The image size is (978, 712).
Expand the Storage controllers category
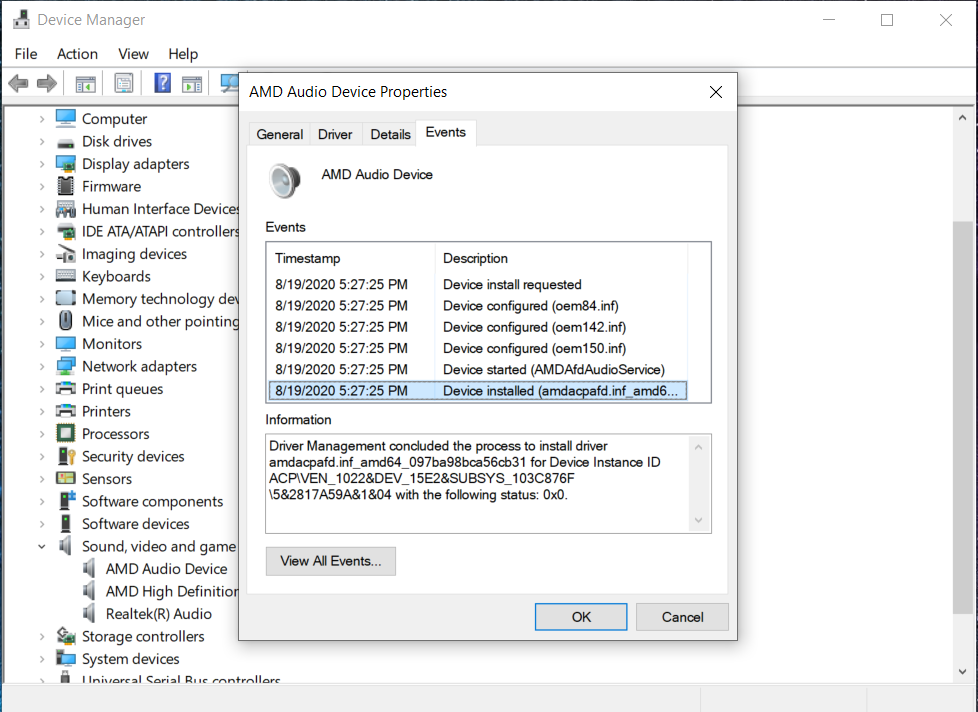tap(42, 637)
